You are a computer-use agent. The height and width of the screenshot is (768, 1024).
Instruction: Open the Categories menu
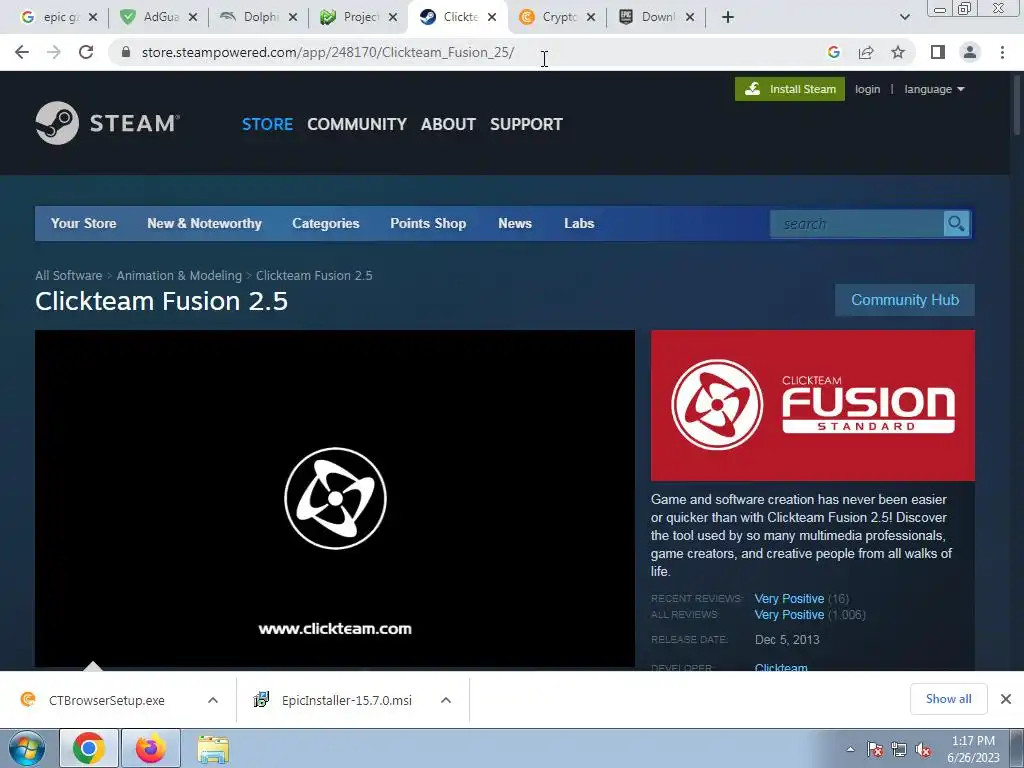pyautogui.click(x=326, y=223)
